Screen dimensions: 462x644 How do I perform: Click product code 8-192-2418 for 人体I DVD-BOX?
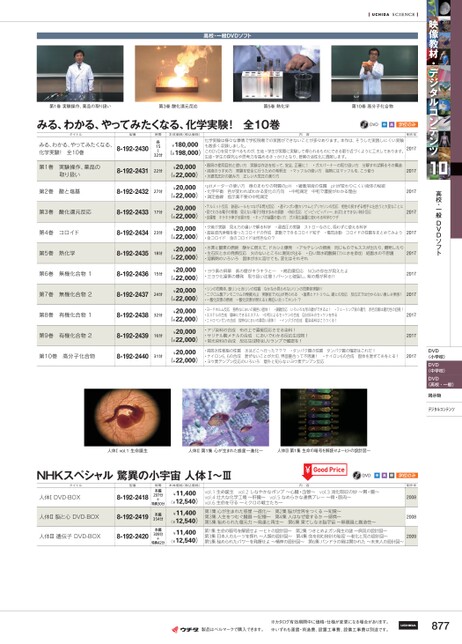tap(132, 497)
